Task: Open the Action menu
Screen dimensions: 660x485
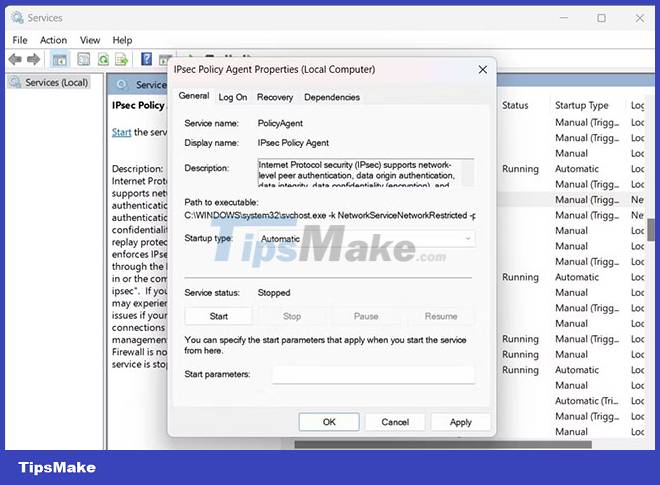Action: 53,40
